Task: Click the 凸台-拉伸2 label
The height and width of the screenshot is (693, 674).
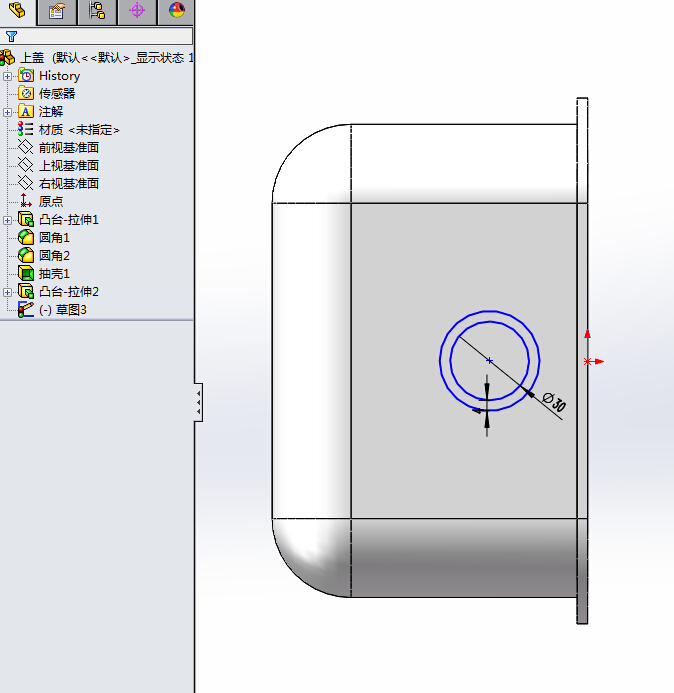Action: [x=69, y=292]
